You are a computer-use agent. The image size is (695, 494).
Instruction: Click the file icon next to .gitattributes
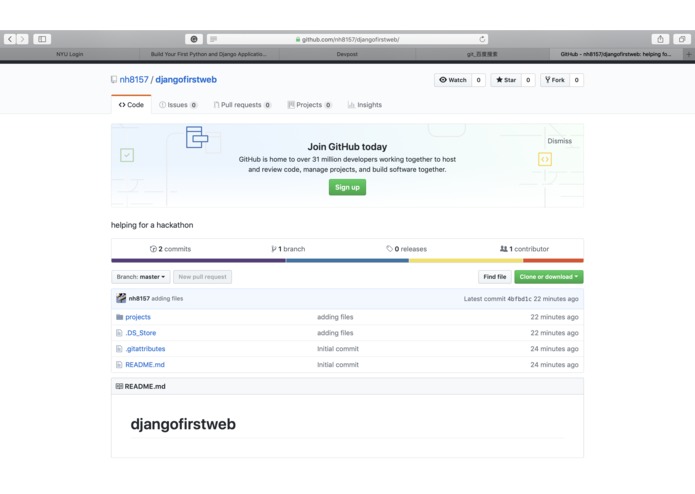pos(119,349)
